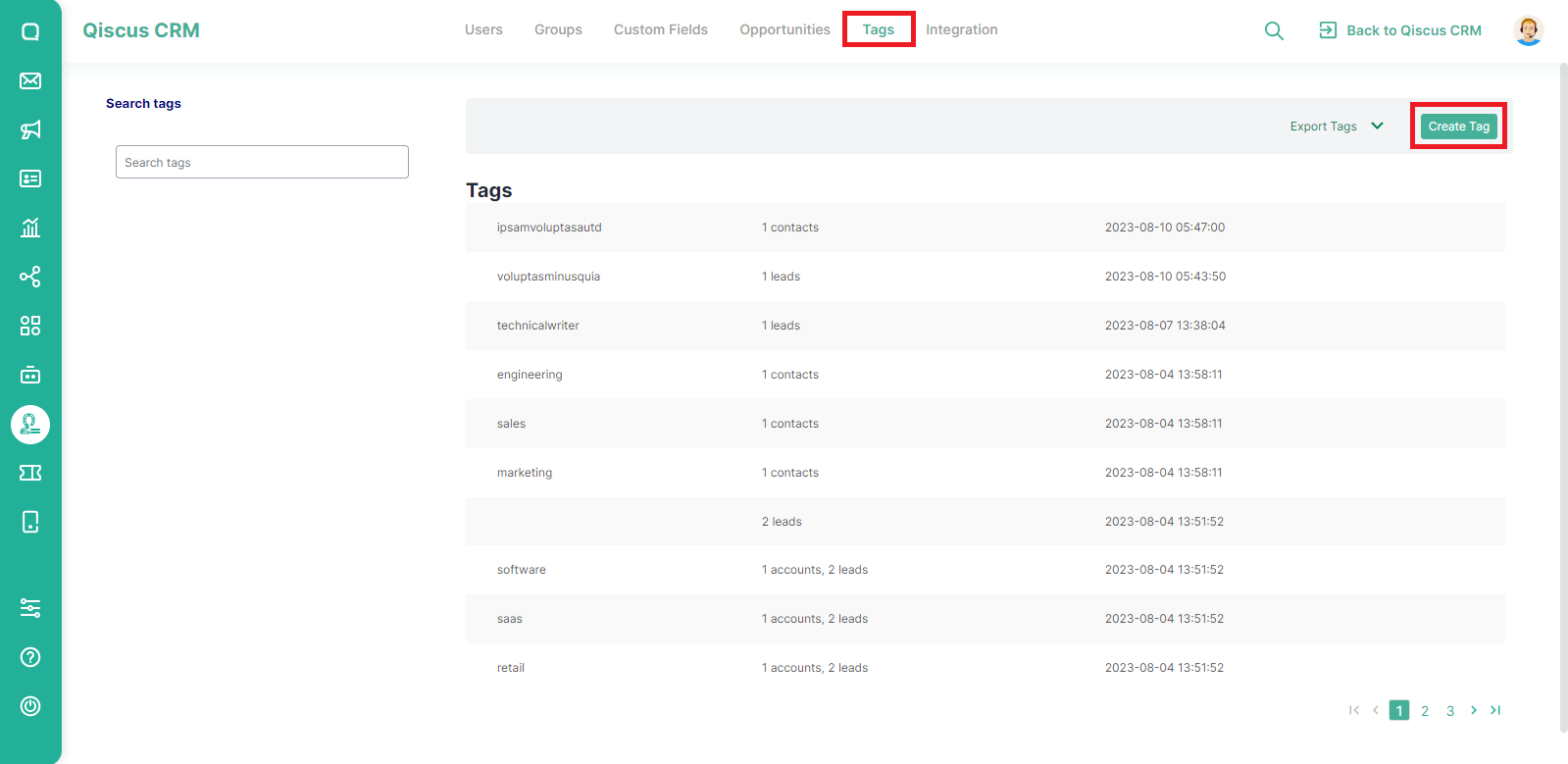Click the exit arrow icon beside Back to Qiscus CRM
Screen dimensions: 1568x764
1328,30
